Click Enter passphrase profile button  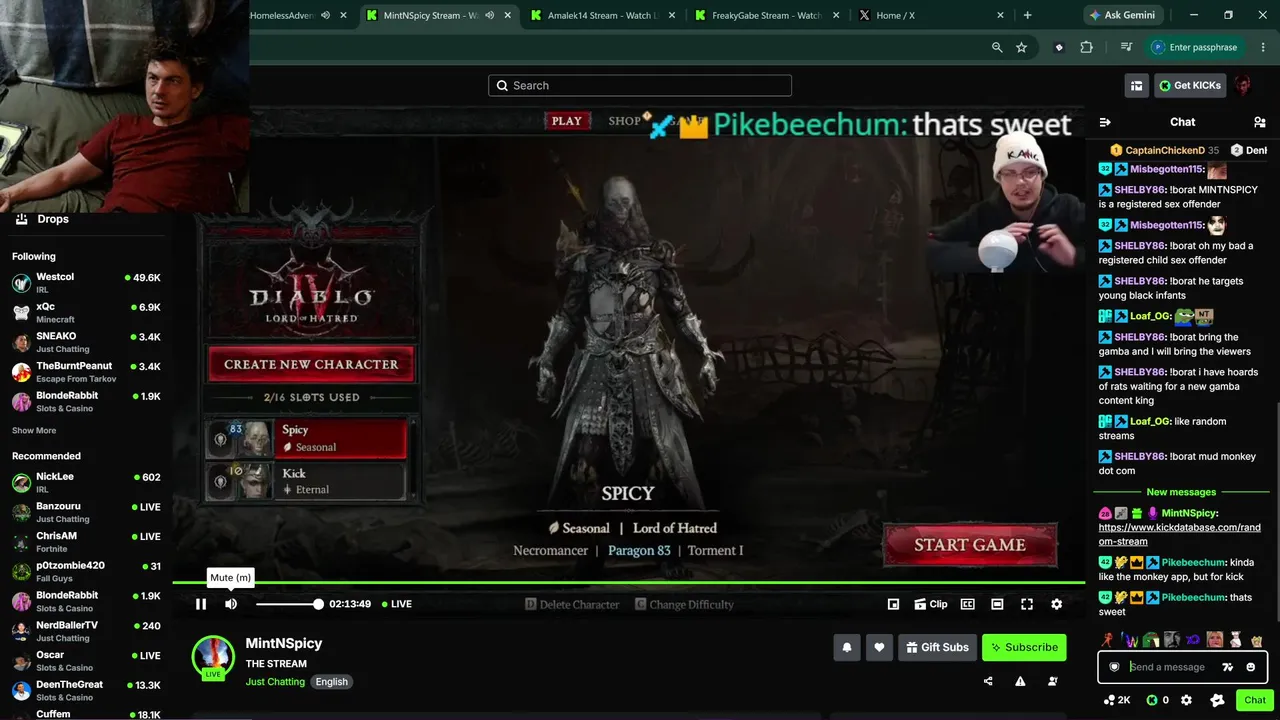(1194, 47)
